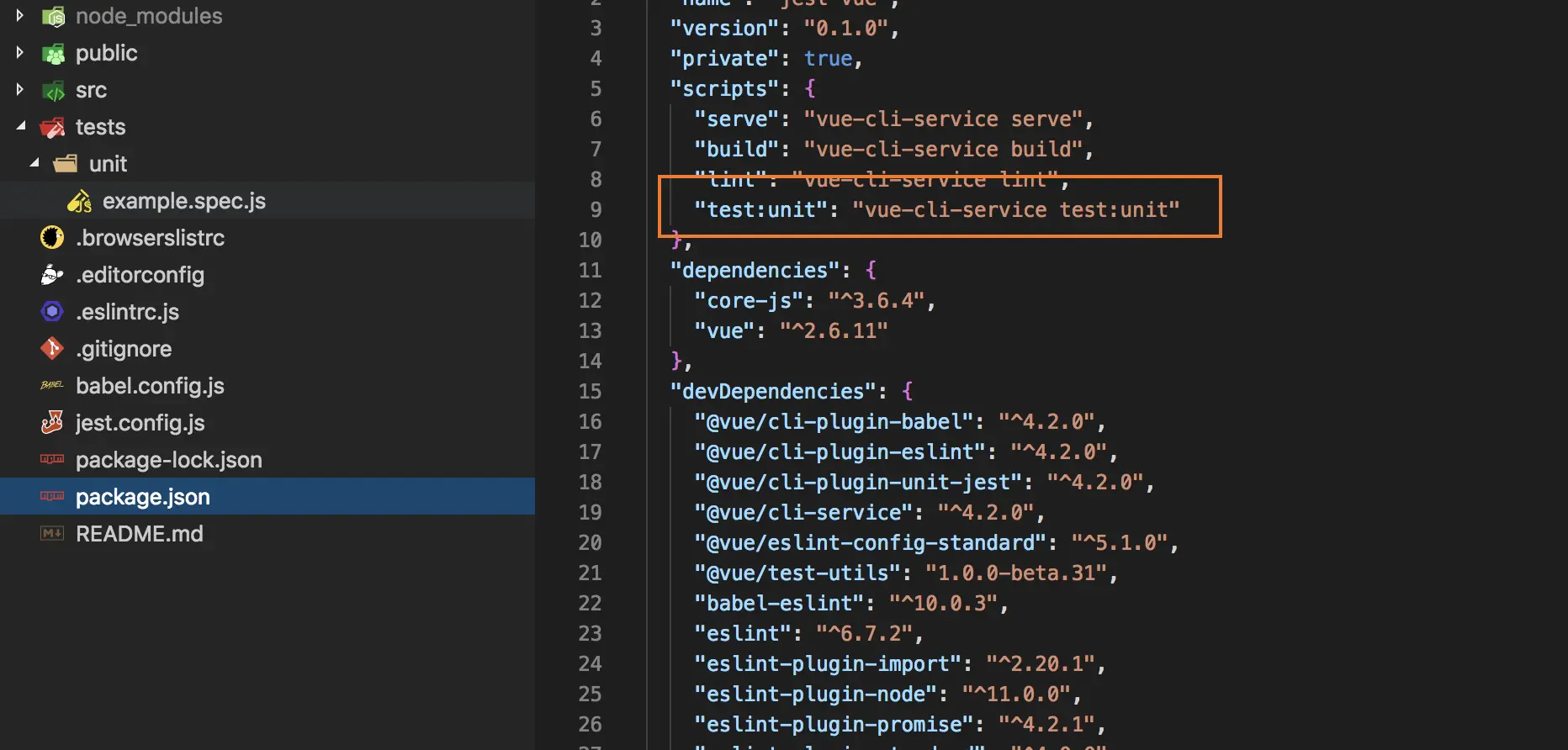The image size is (1568, 750).
Task: Click the "core-js" dependency key
Action: 749,300
